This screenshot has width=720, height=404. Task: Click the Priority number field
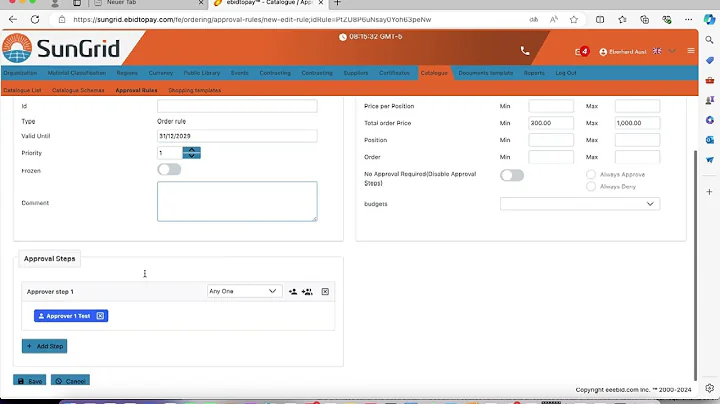pyautogui.click(x=169, y=153)
